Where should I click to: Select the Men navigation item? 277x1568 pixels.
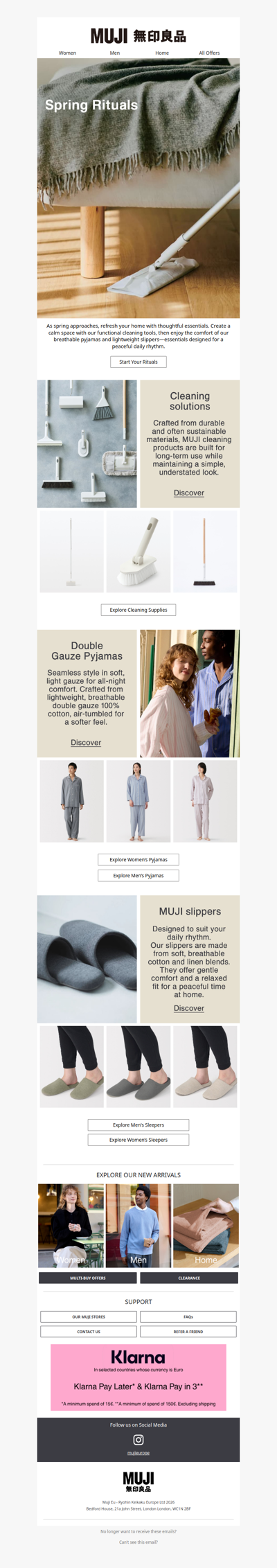tap(115, 53)
